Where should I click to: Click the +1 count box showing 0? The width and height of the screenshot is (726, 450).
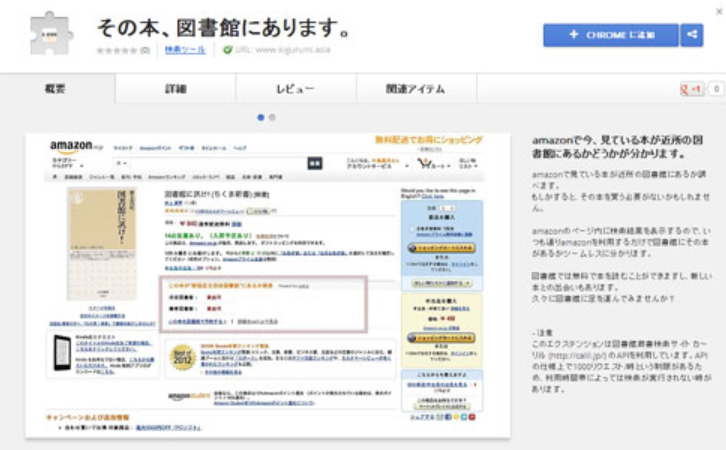click(715, 89)
